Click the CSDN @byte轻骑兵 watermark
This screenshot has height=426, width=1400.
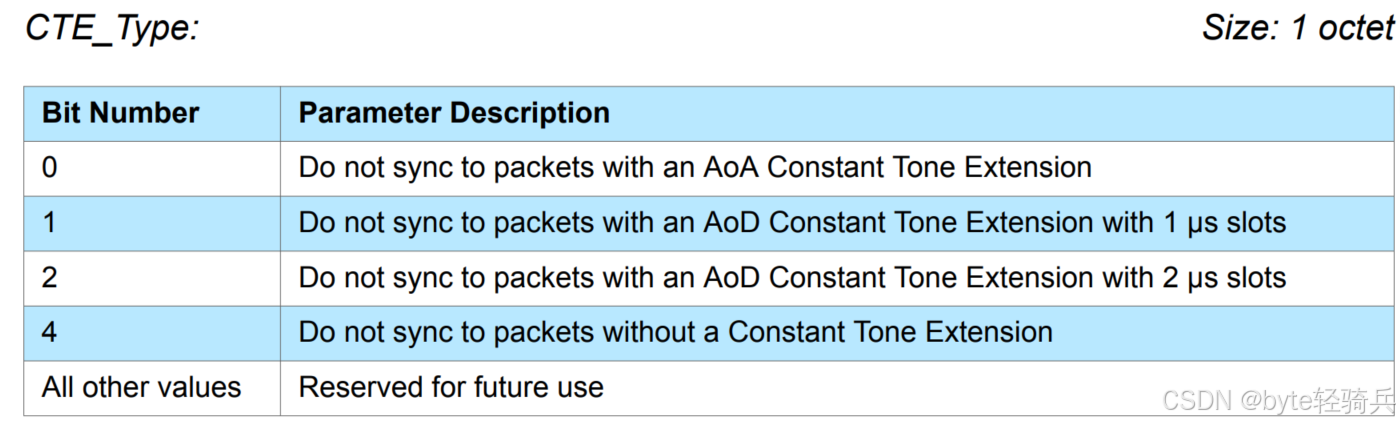[1277, 400]
